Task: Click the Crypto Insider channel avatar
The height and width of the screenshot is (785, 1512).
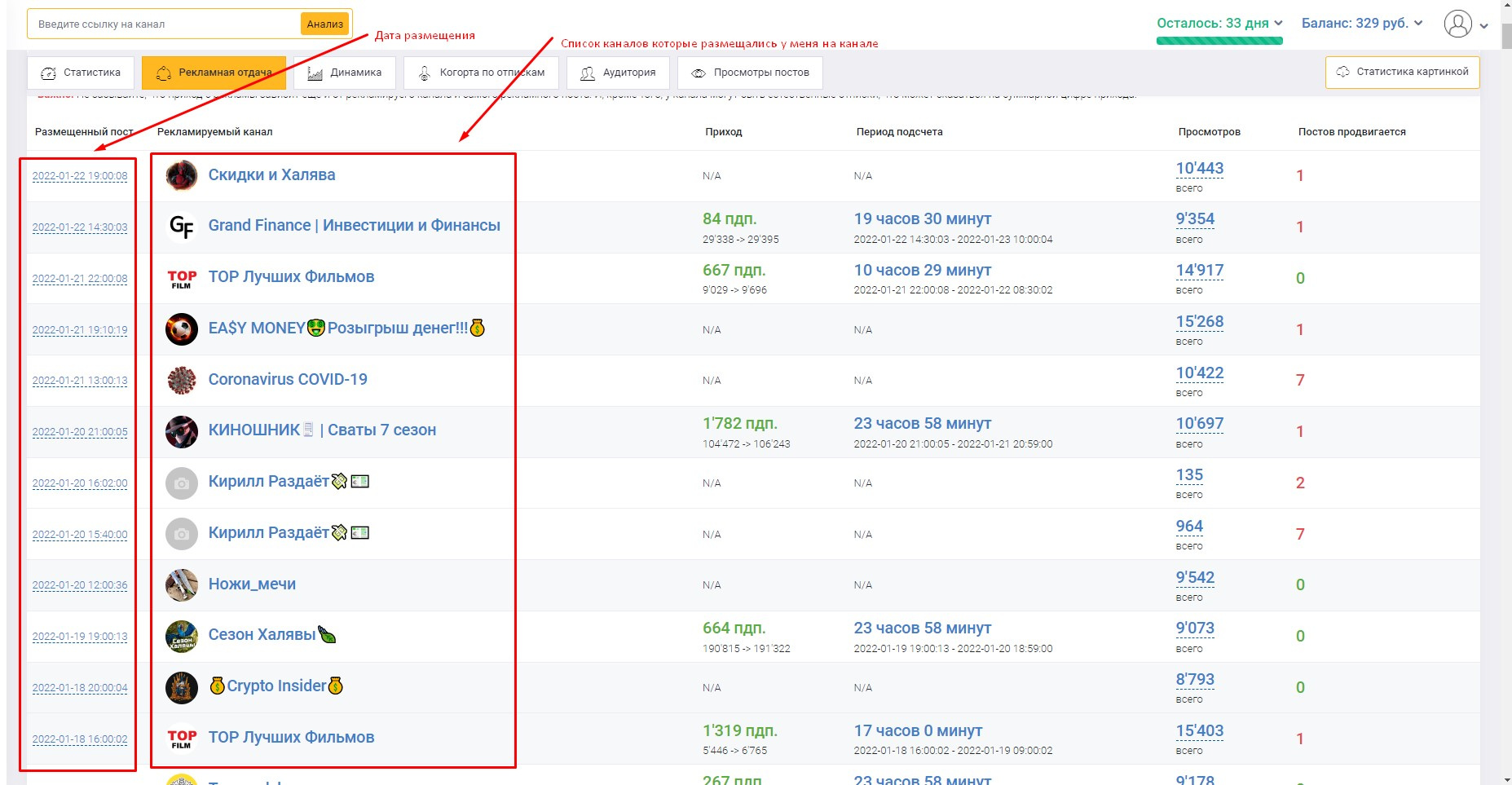Action: tap(182, 687)
